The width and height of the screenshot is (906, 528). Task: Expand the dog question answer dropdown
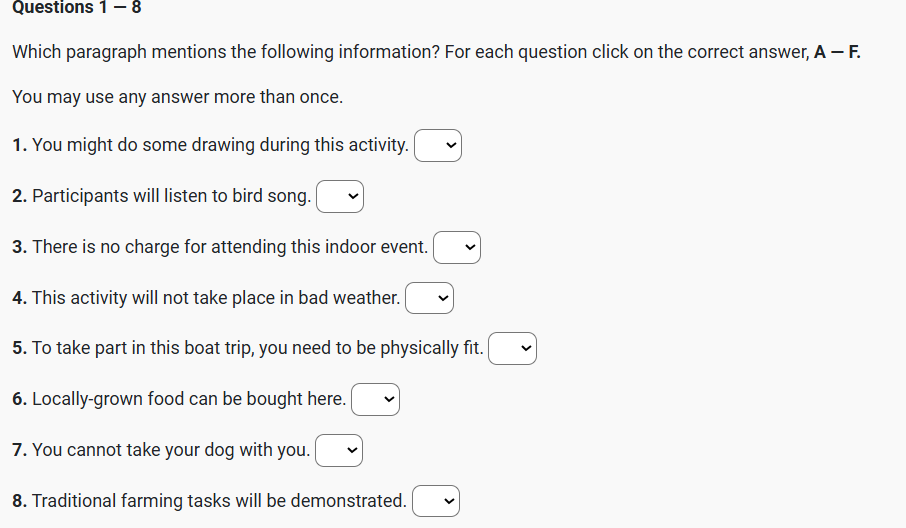(x=339, y=450)
